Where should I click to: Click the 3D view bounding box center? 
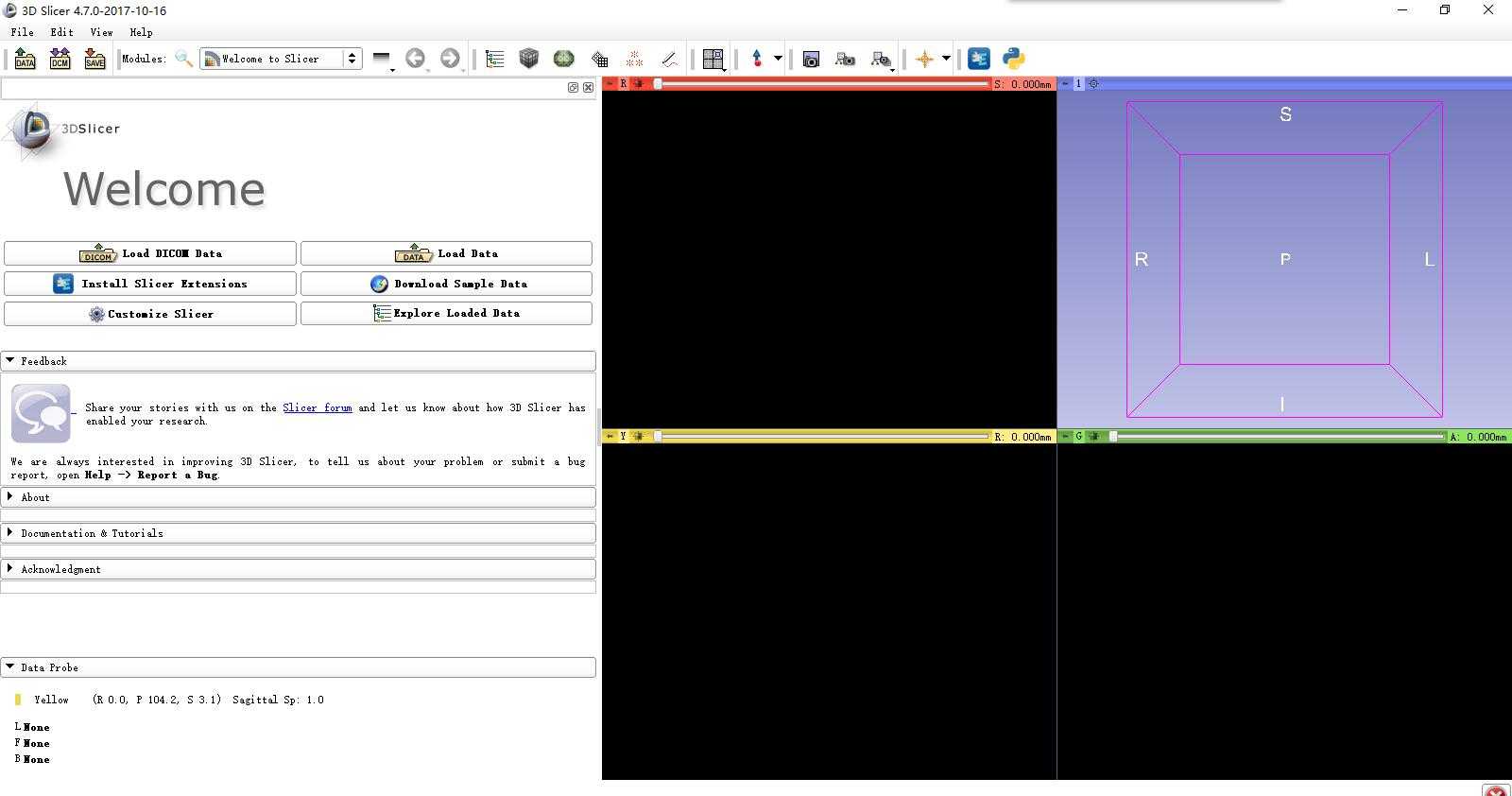tap(1284, 259)
